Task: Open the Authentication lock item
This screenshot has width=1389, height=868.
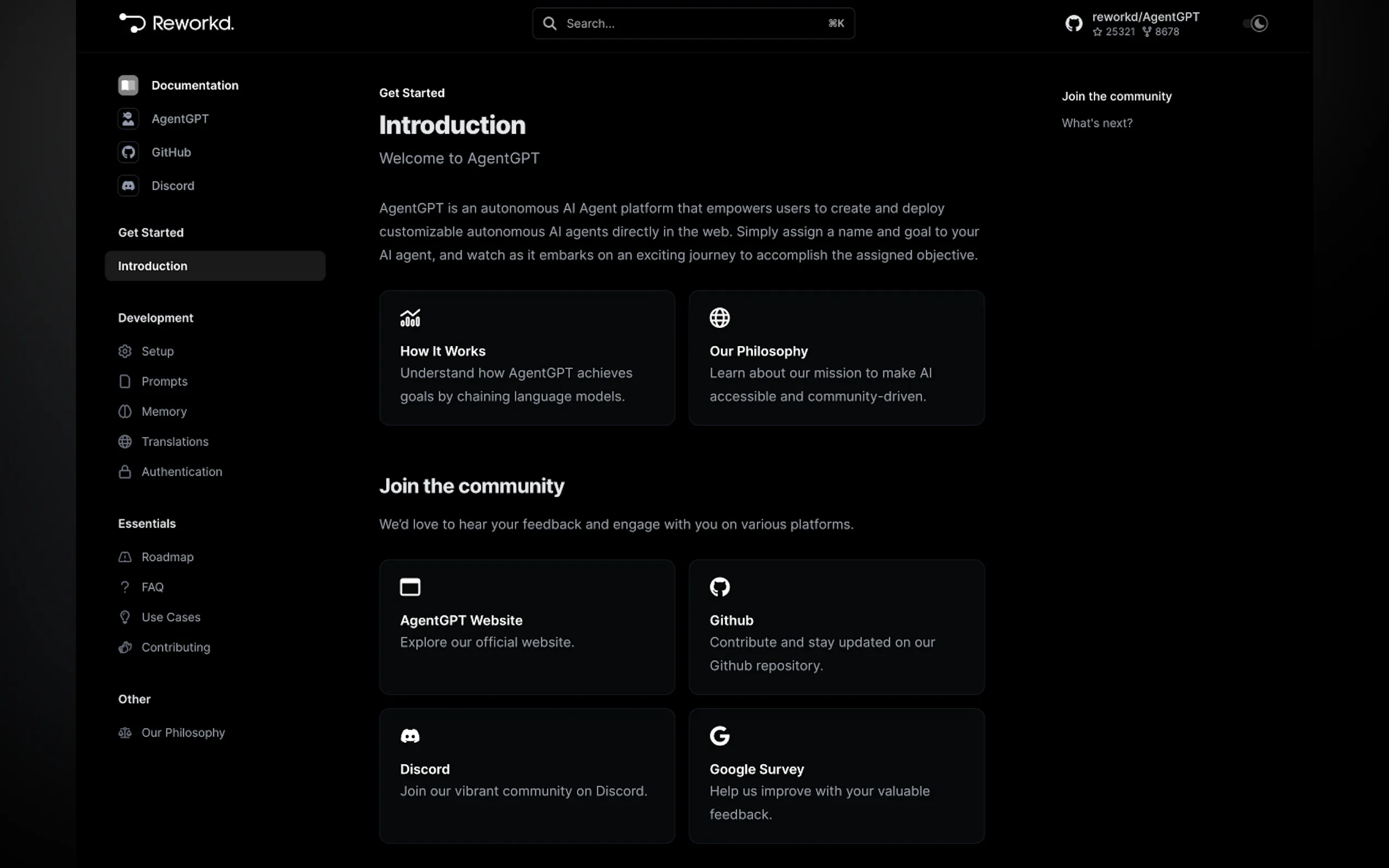Action: pos(181,472)
